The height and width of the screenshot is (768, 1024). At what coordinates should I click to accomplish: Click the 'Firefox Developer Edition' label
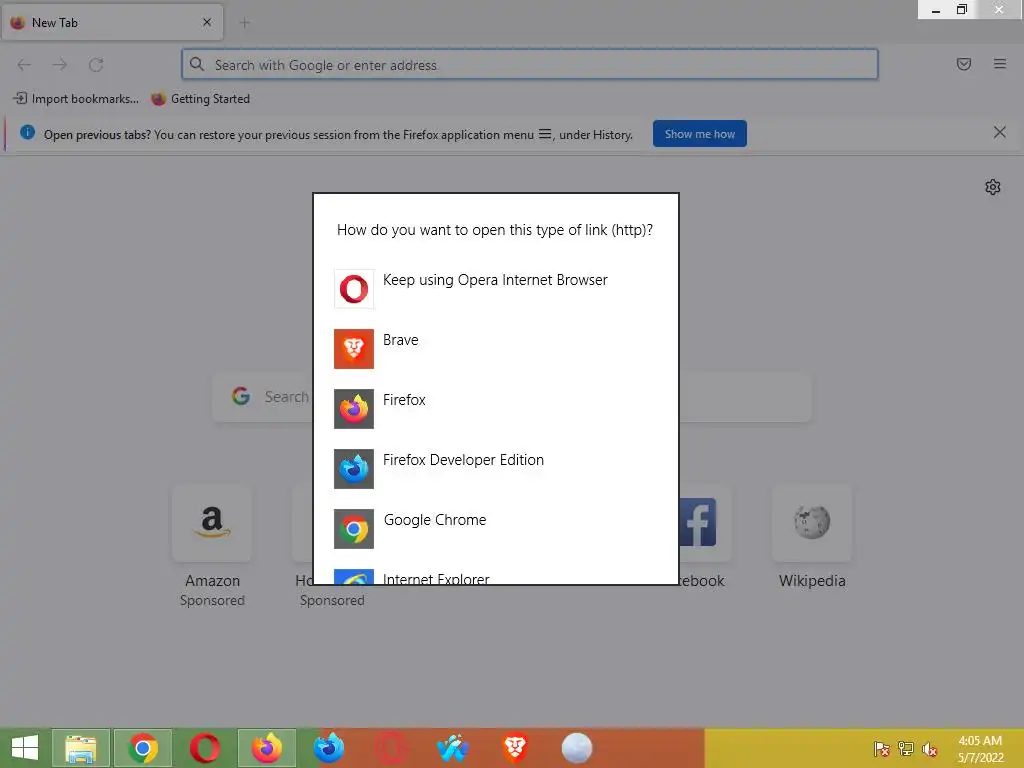(463, 460)
